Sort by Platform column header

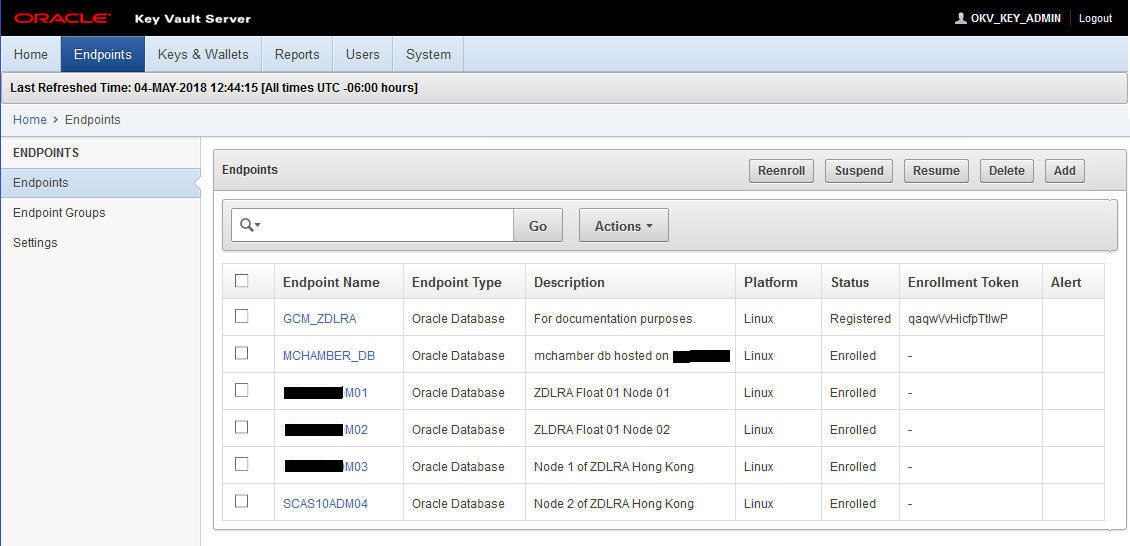(x=770, y=282)
